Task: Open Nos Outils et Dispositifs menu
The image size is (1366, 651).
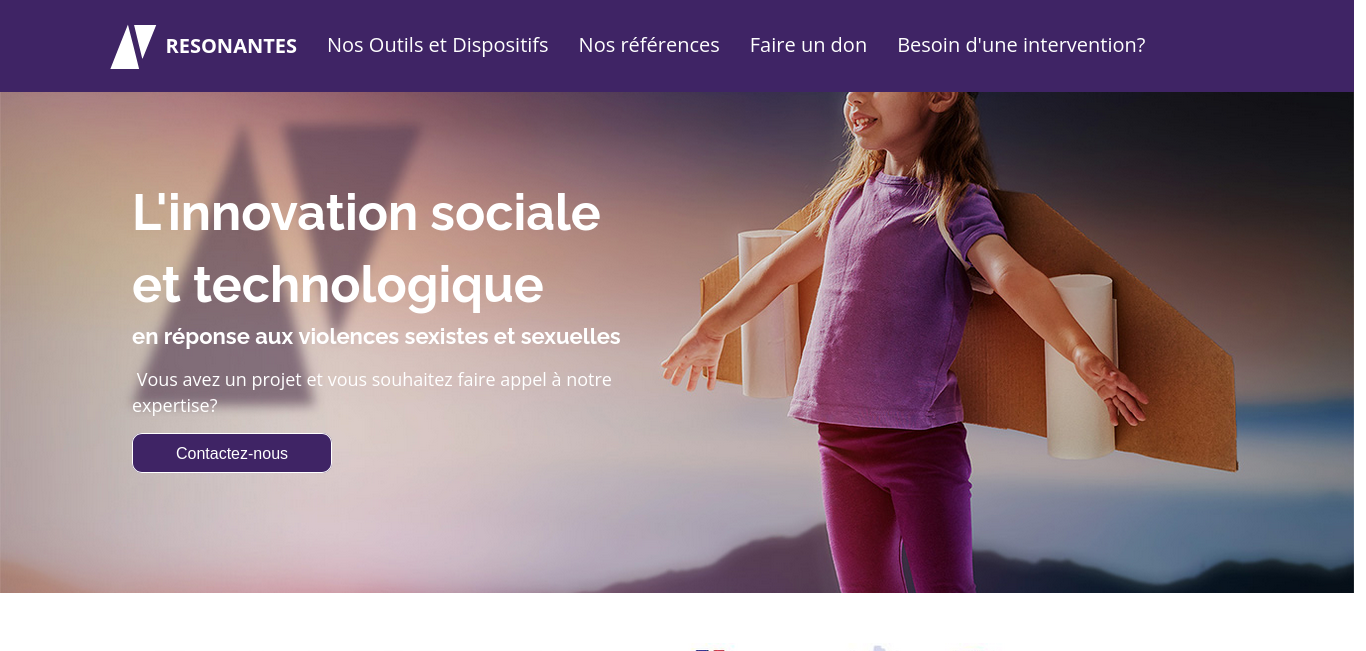Action: [437, 45]
